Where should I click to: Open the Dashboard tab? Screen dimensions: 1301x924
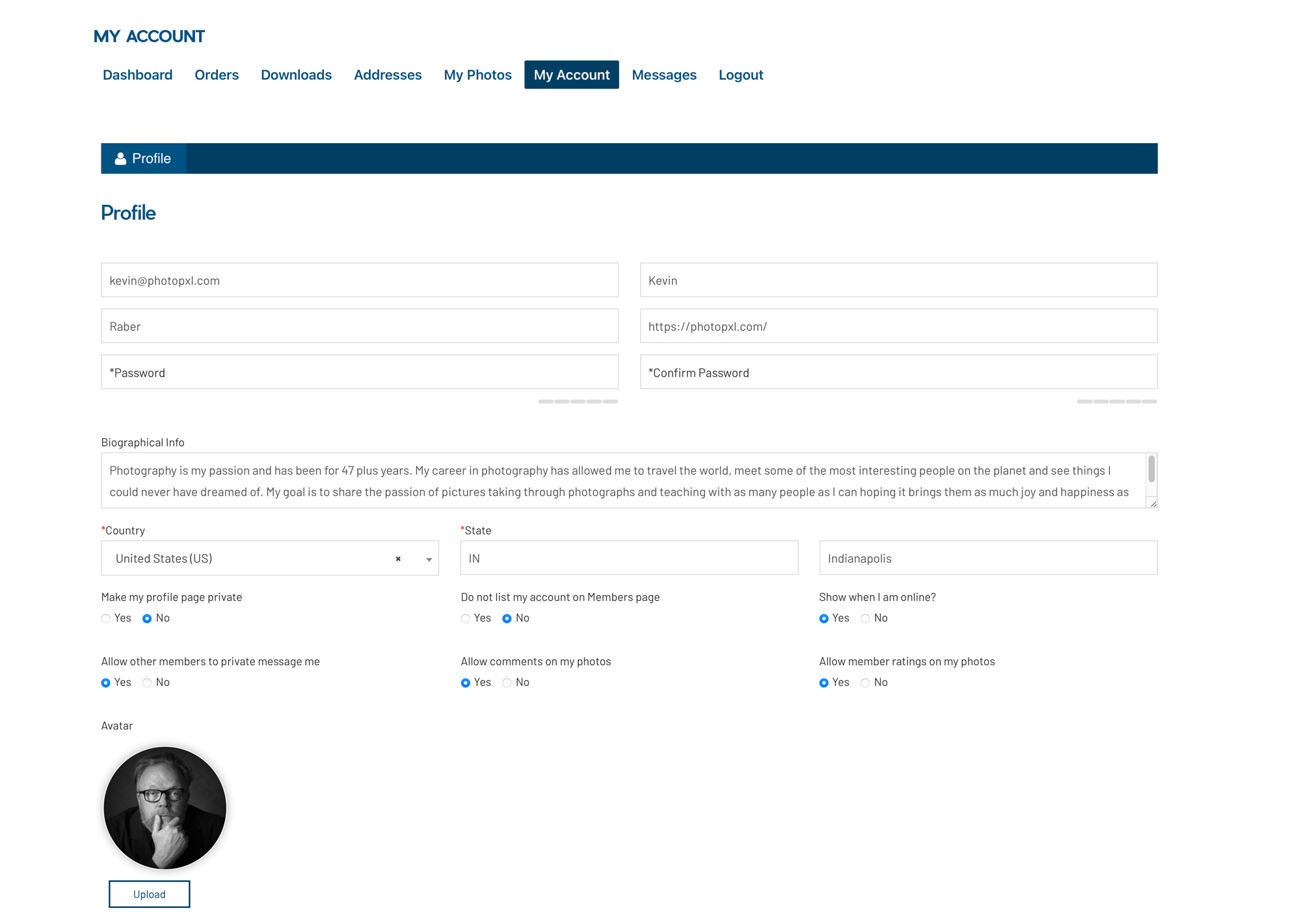pyautogui.click(x=137, y=75)
